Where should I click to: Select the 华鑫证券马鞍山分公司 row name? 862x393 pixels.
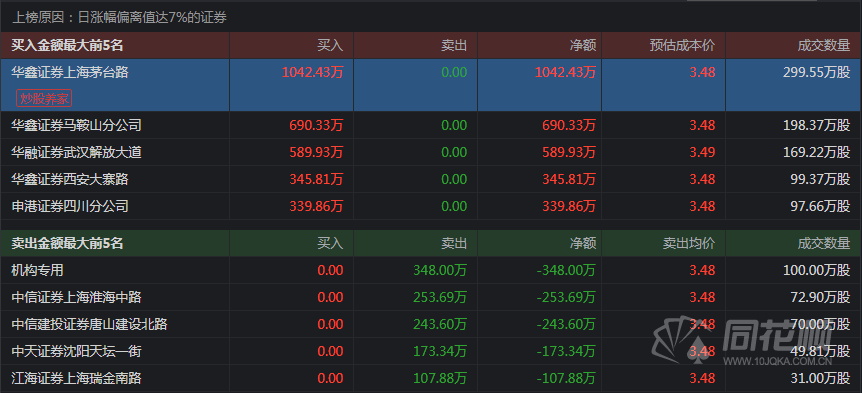pos(76,125)
